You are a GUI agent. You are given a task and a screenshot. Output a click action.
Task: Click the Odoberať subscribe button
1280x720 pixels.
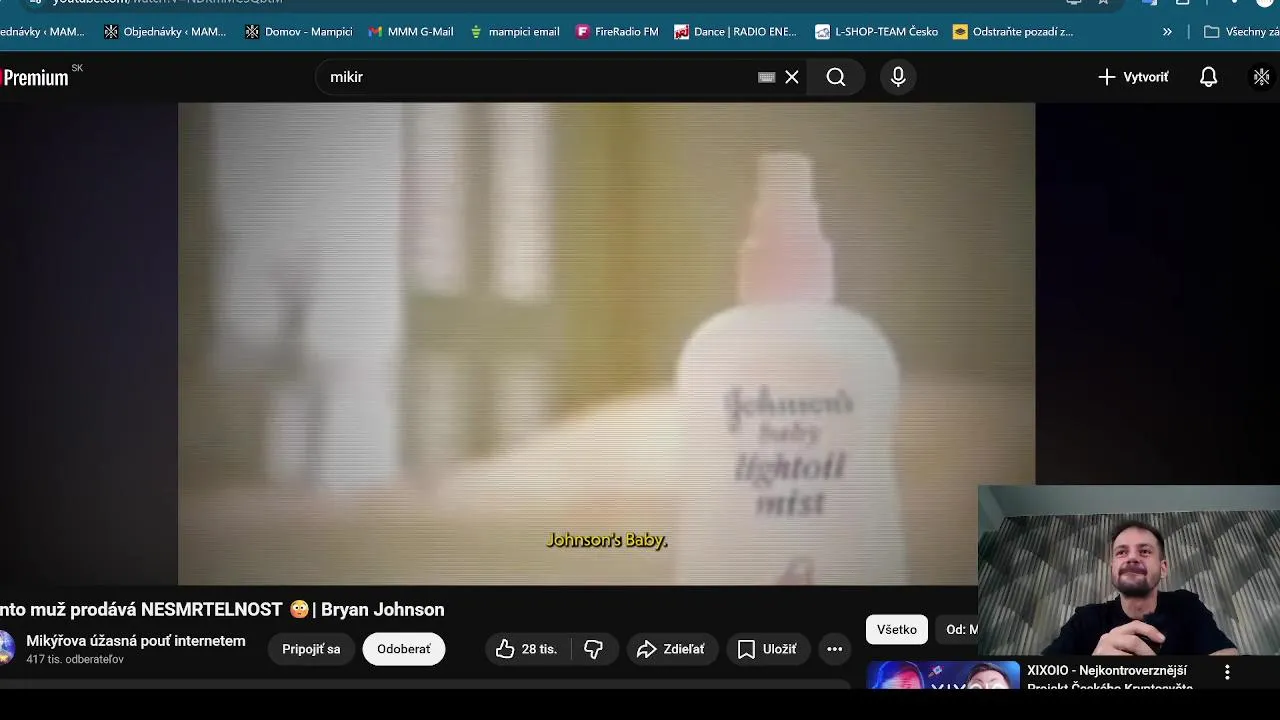click(404, 649)
